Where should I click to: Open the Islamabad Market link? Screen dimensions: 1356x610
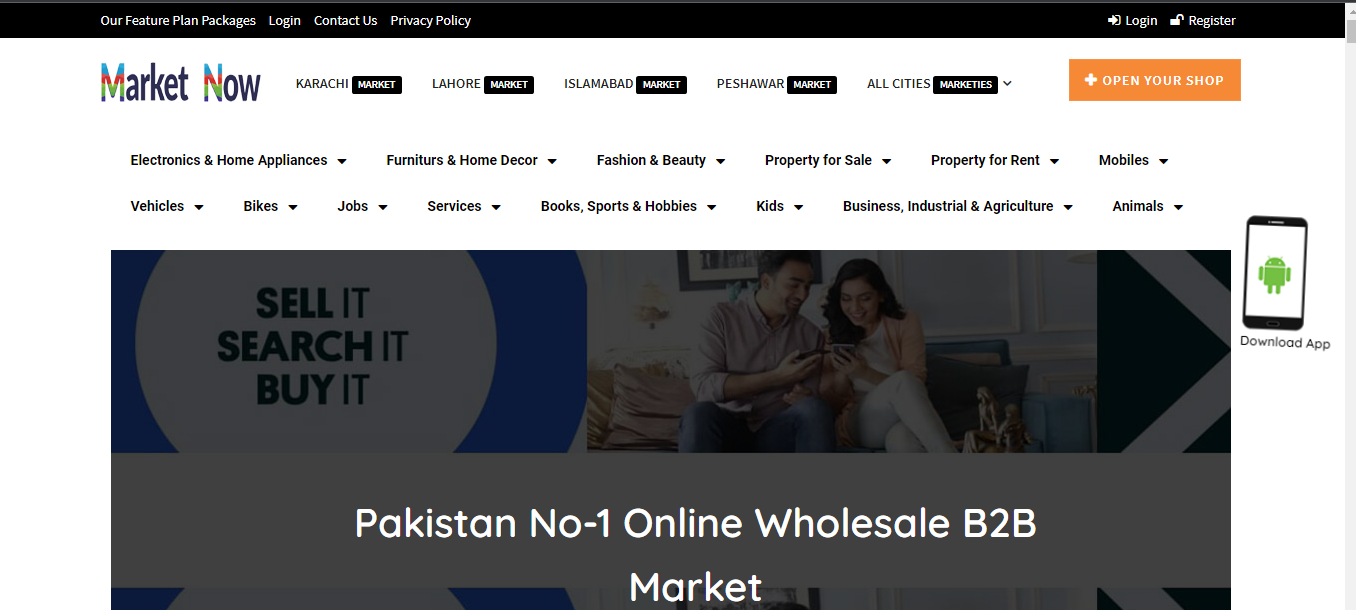click(x=625, y=84)
